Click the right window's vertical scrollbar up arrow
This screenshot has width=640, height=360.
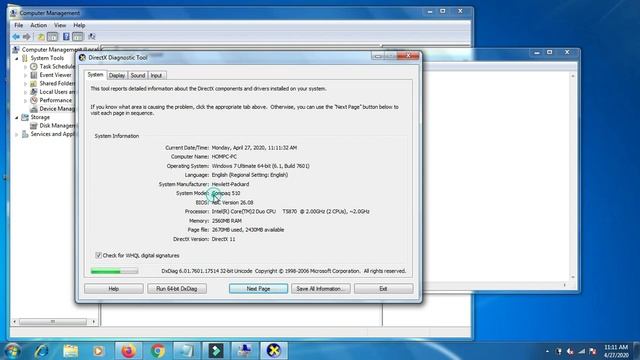(x=573, y=76)
